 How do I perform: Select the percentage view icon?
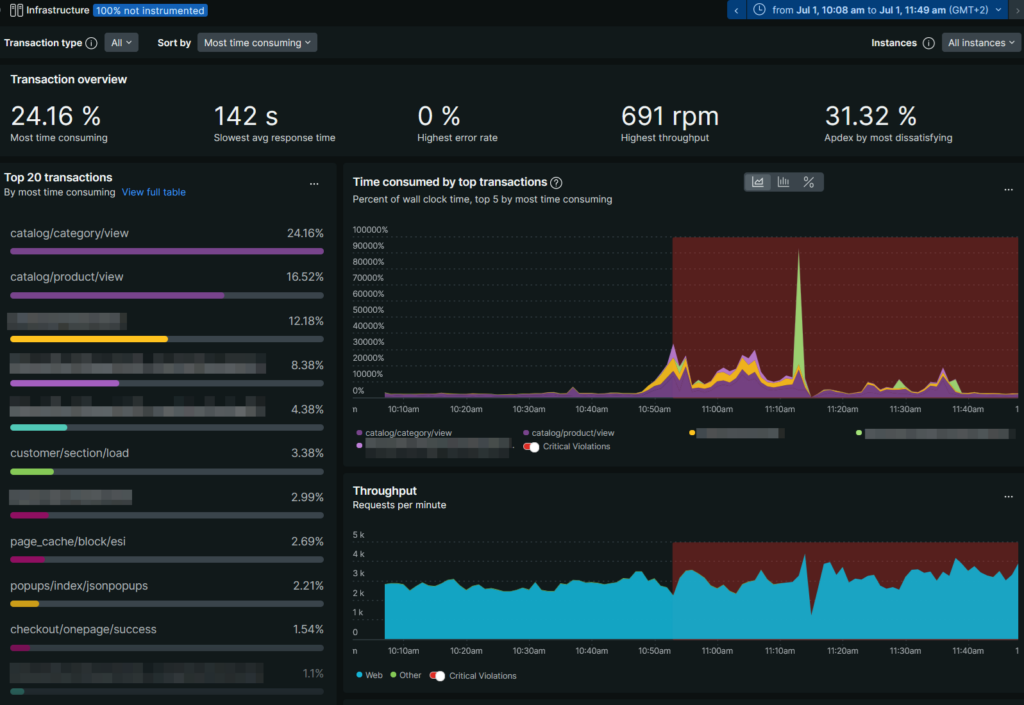coord(808,182)
